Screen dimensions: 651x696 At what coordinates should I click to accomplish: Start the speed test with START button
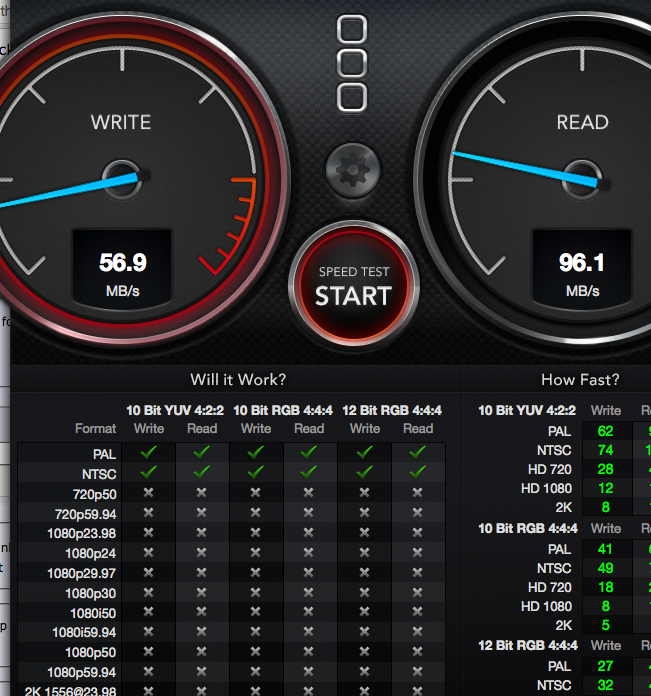click(354, 285)
